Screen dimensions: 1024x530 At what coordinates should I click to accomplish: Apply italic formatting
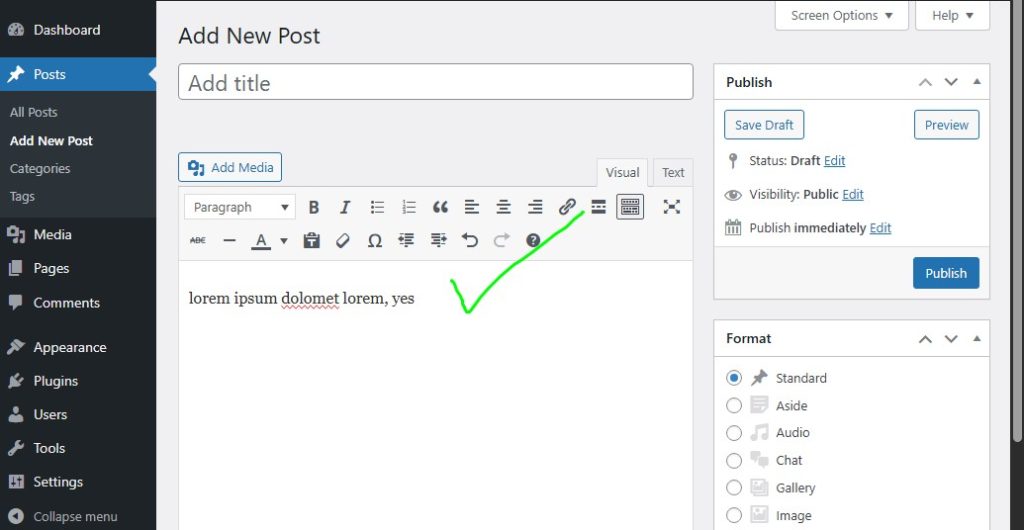point(345,208)
